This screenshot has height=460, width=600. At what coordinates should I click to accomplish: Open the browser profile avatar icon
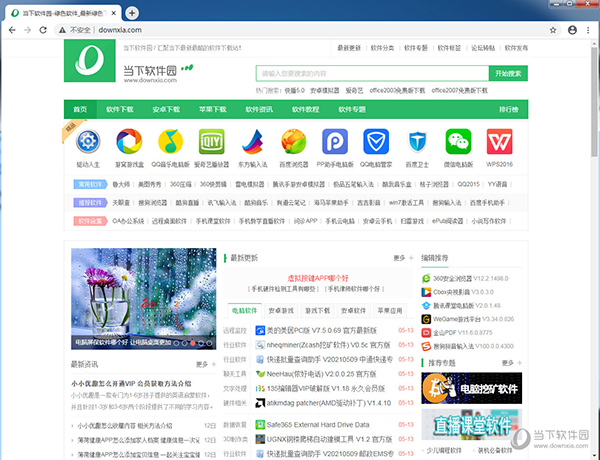click(x=572, y=30)
